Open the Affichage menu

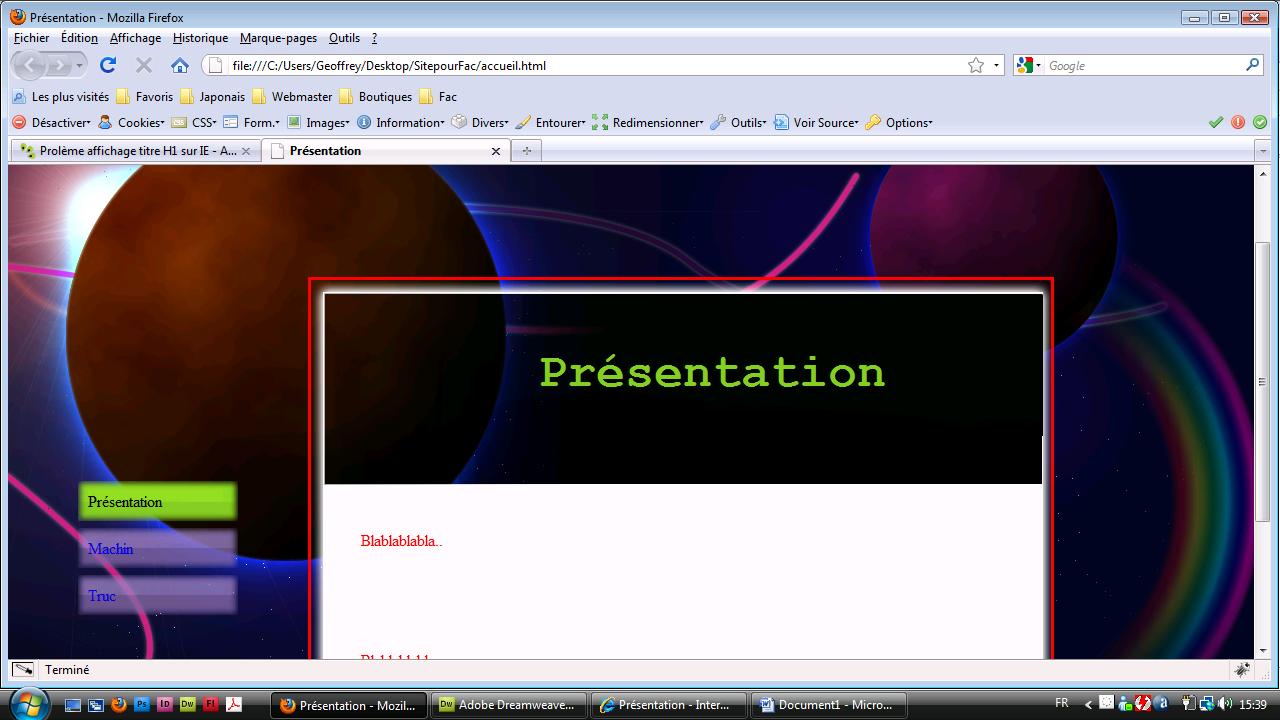[135, 38]
